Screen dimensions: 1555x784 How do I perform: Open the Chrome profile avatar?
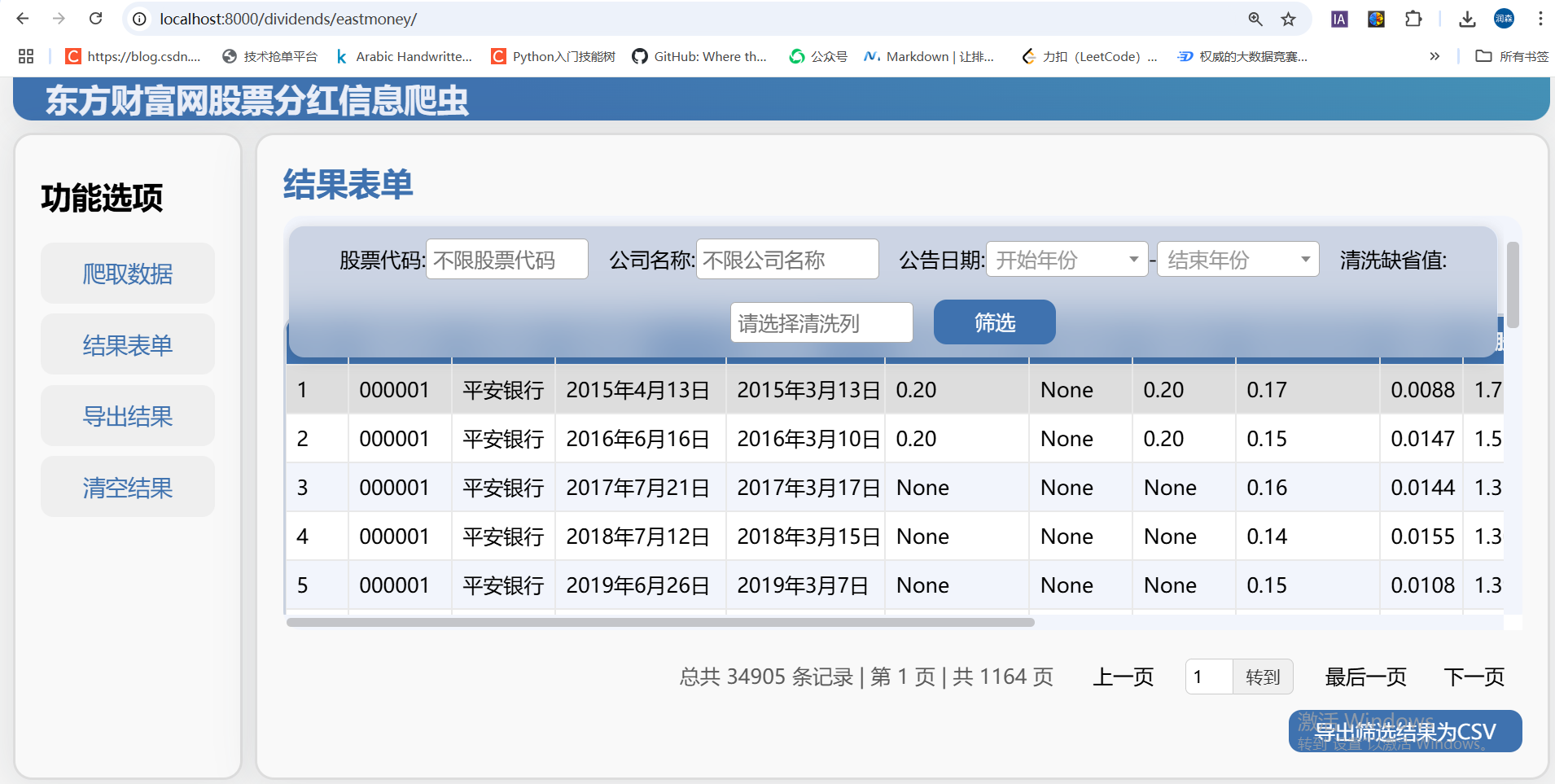[1504, 19]
